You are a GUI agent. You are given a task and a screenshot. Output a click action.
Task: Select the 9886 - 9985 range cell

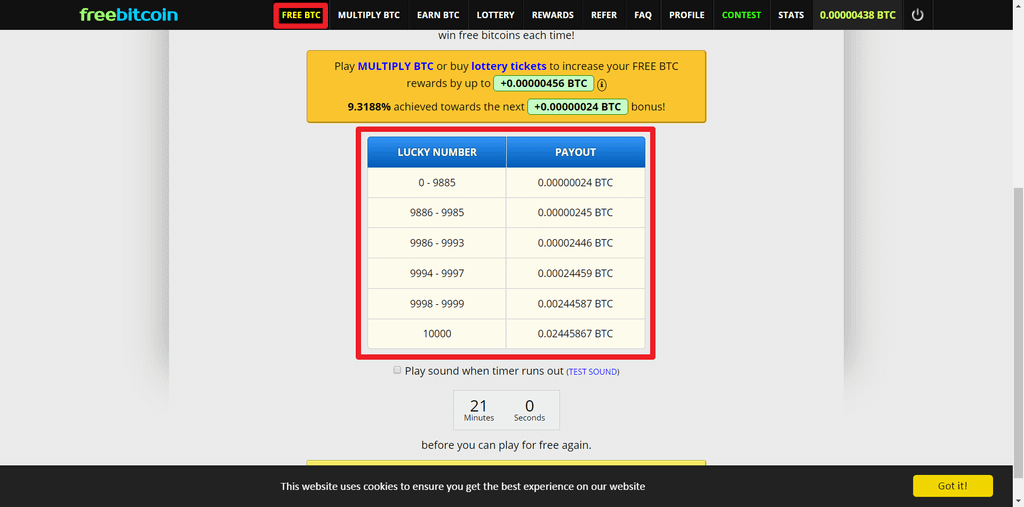[437, 213]
